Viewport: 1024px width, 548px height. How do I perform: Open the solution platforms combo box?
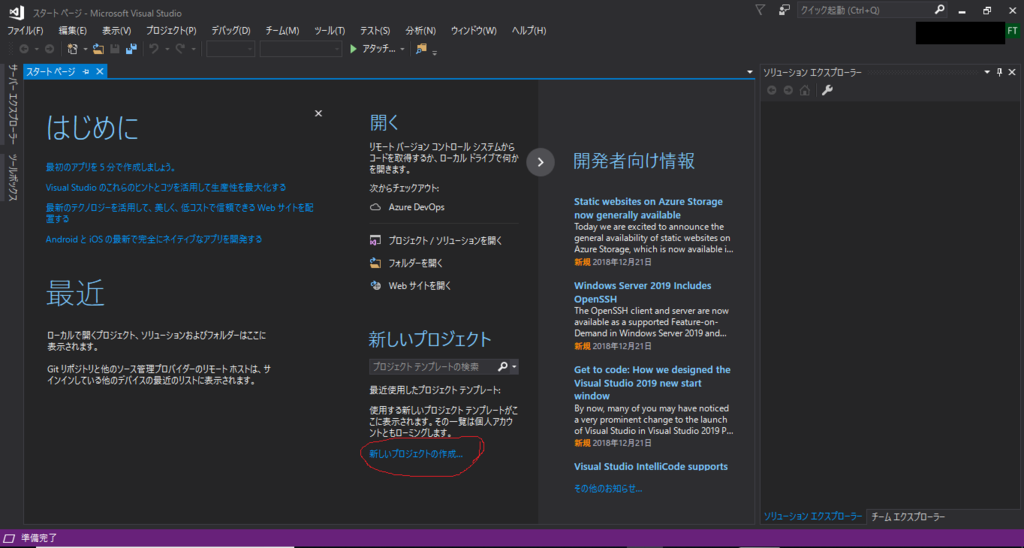[300, 49]
